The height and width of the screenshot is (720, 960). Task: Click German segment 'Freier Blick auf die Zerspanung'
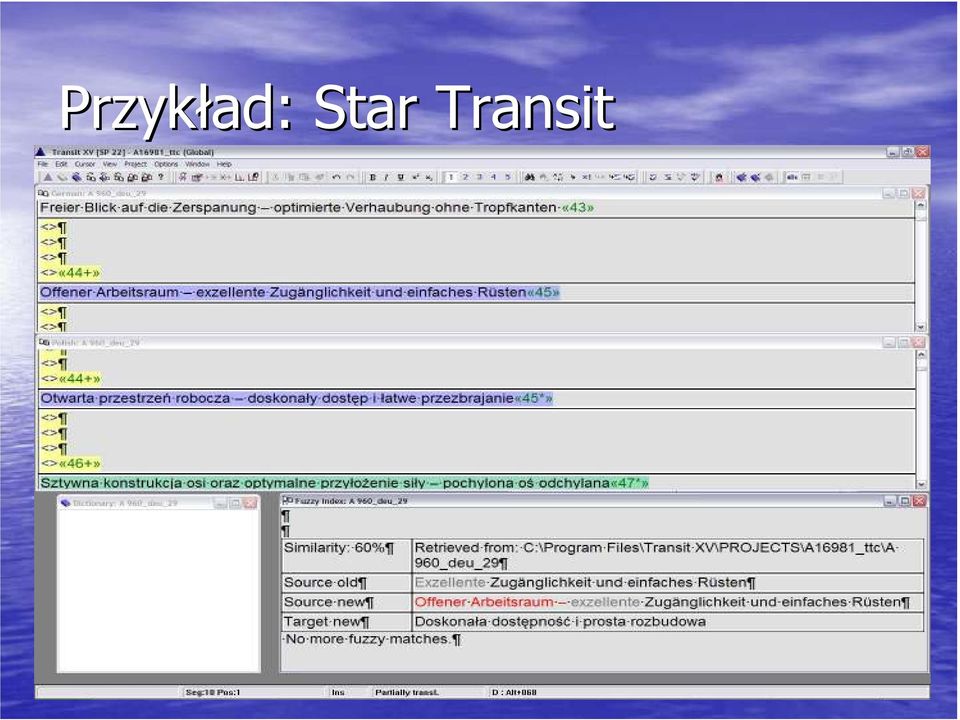tap(317, 208)
